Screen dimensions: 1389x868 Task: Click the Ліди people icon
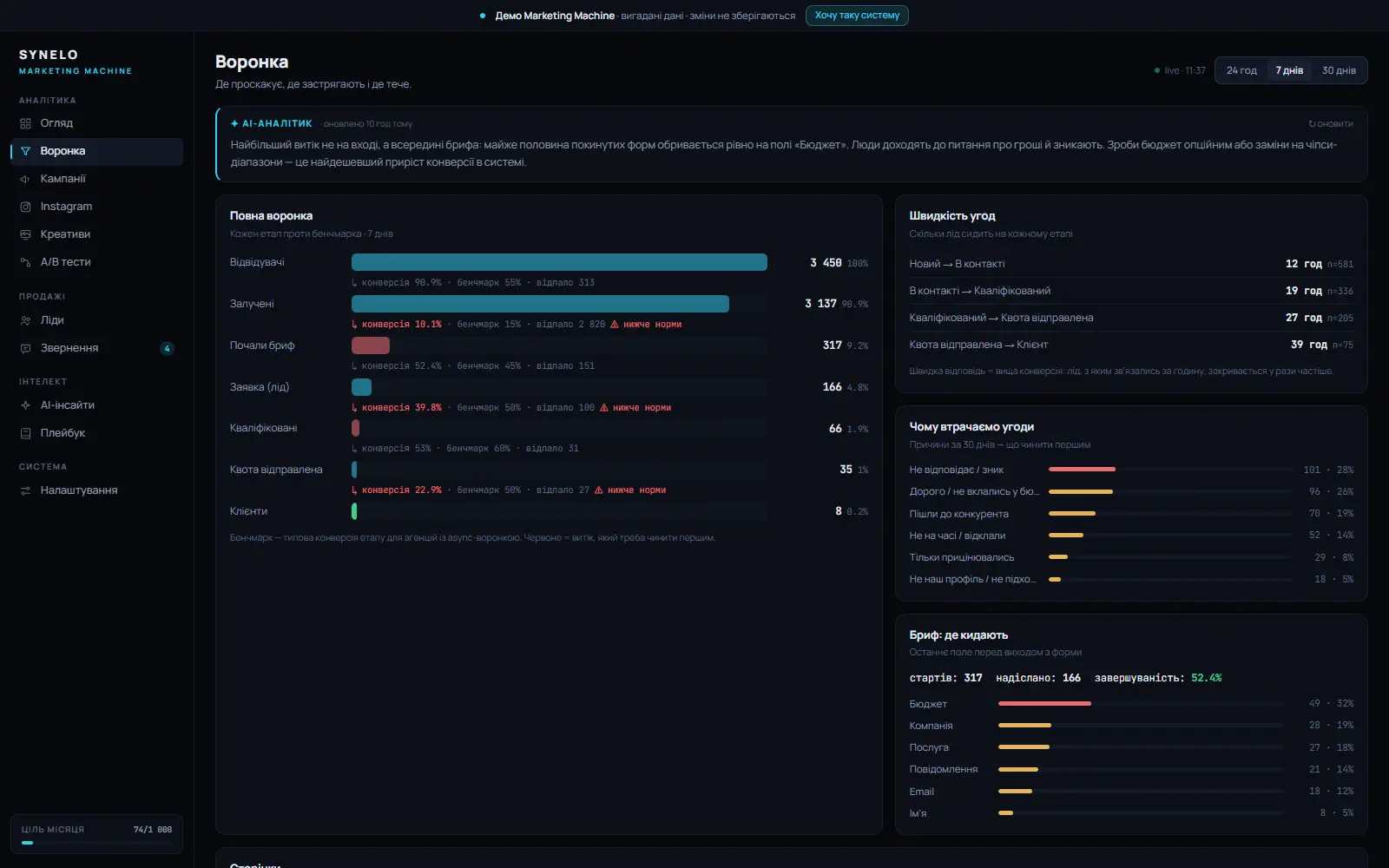pos(25,320)
